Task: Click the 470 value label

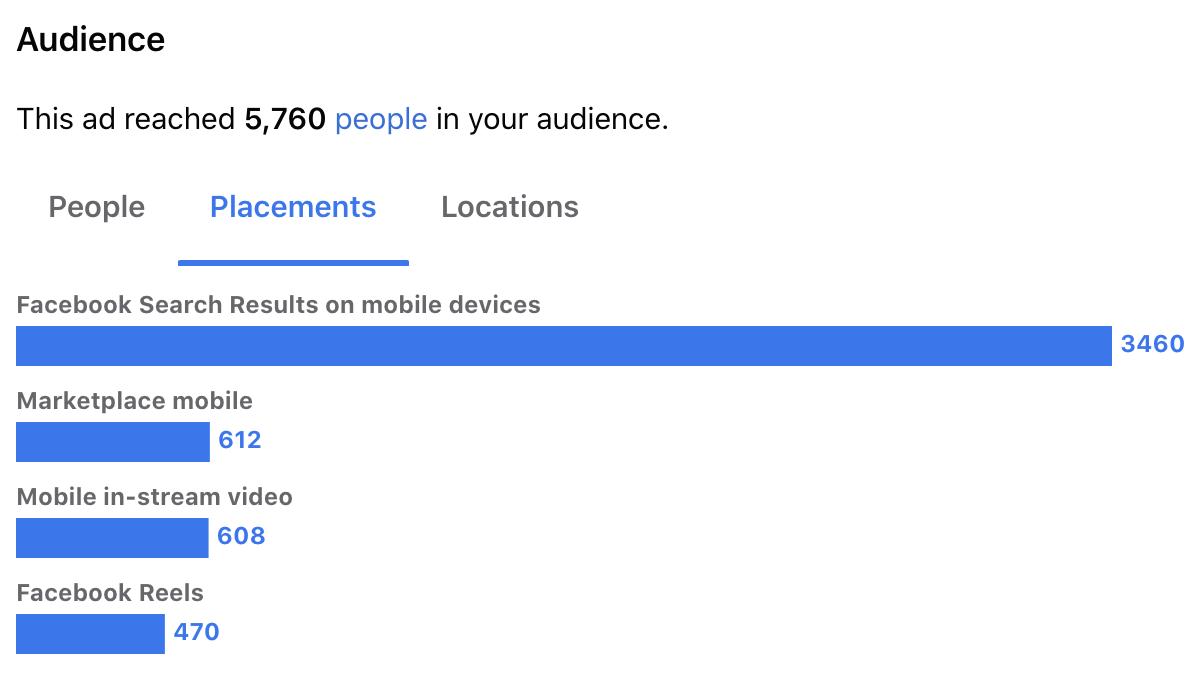Action: tap(197, 633)
